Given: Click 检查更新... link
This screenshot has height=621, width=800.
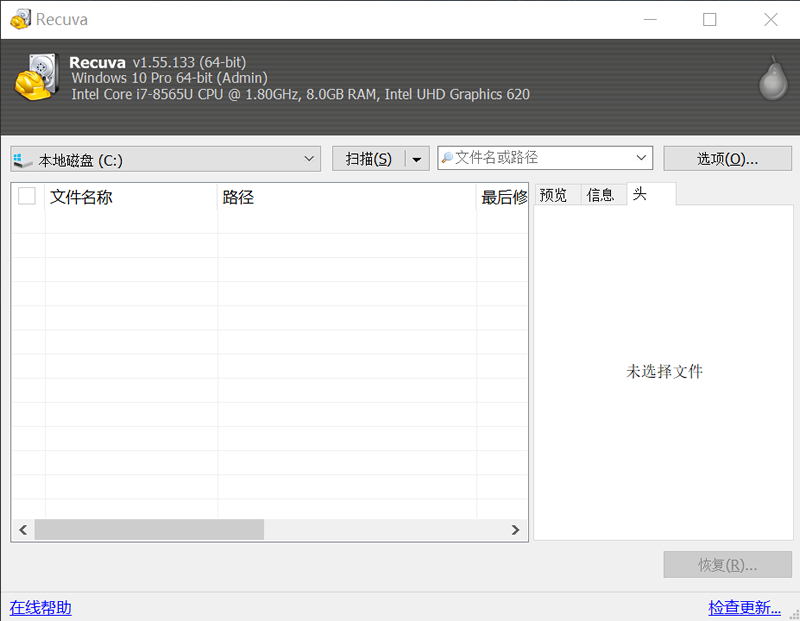Looking at the screenshot, I should click(744, 608).
